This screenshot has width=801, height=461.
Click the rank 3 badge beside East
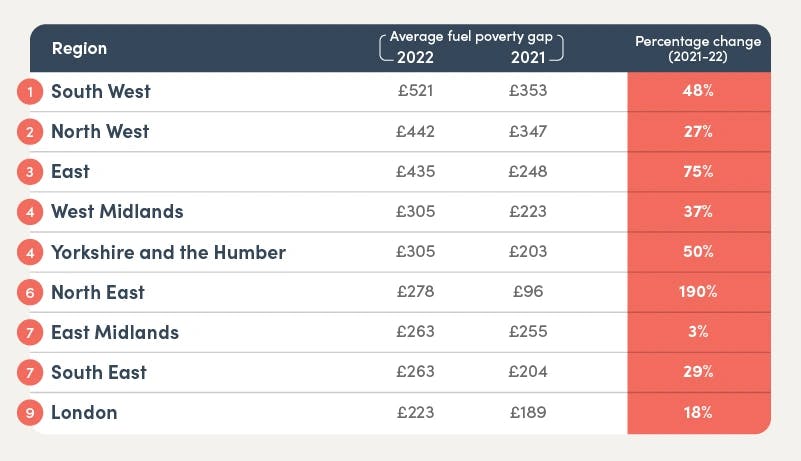tap(30, 172)
